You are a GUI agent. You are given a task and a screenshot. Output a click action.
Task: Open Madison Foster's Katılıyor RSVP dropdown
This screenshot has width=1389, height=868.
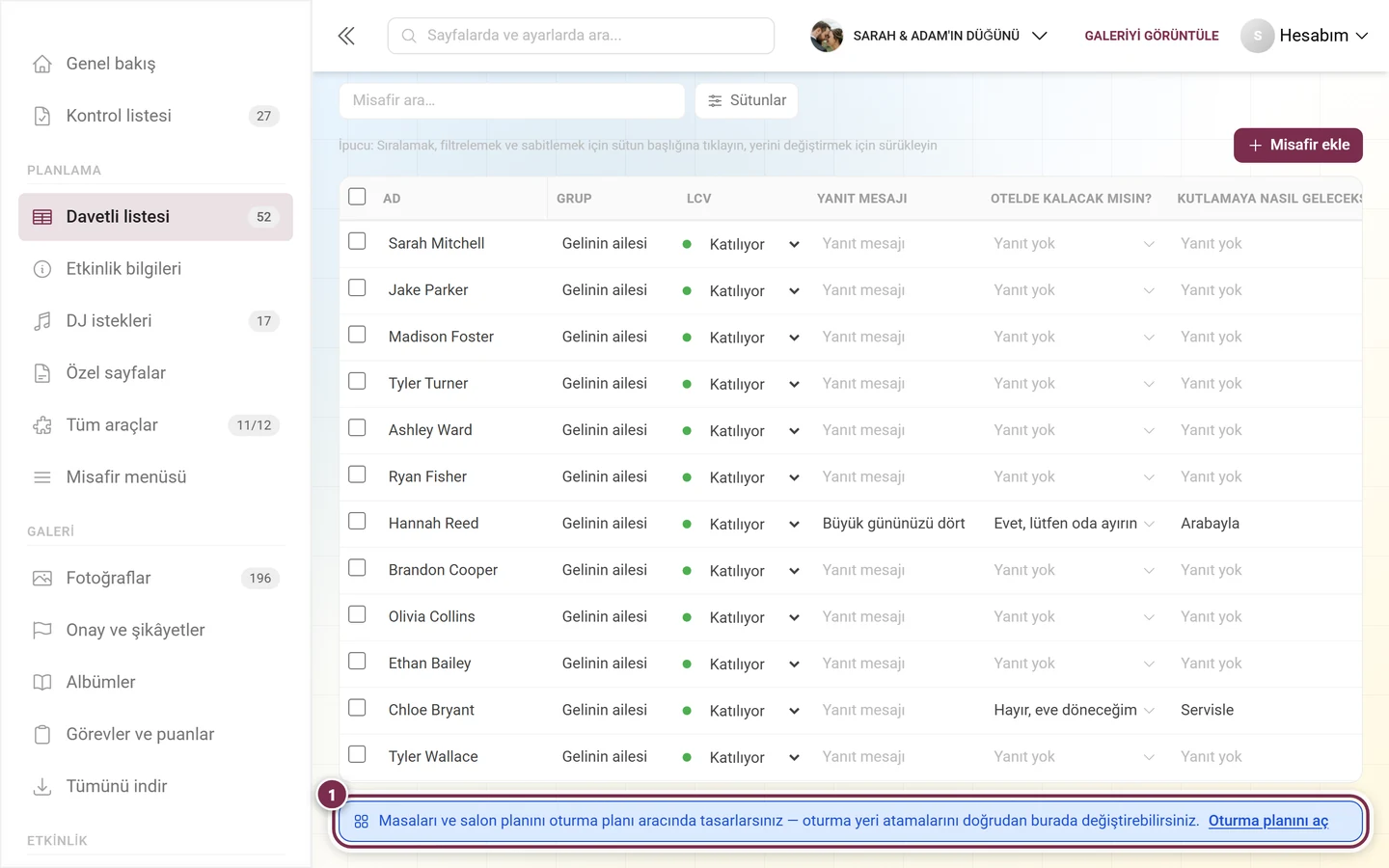point(741,338)
